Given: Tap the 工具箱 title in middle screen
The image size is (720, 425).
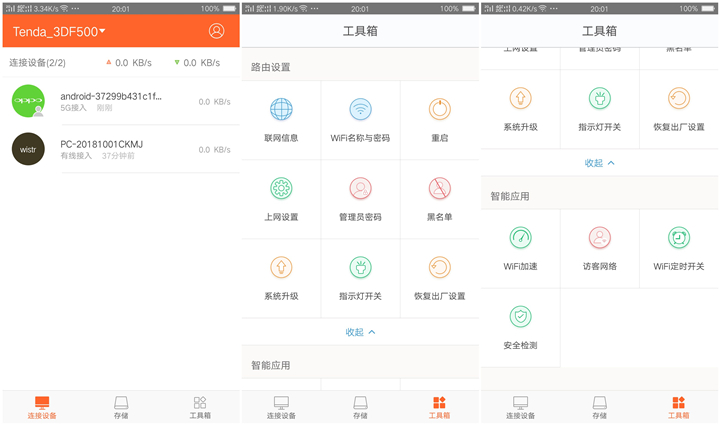Looking at the screenshot, I should pos(360,31).
